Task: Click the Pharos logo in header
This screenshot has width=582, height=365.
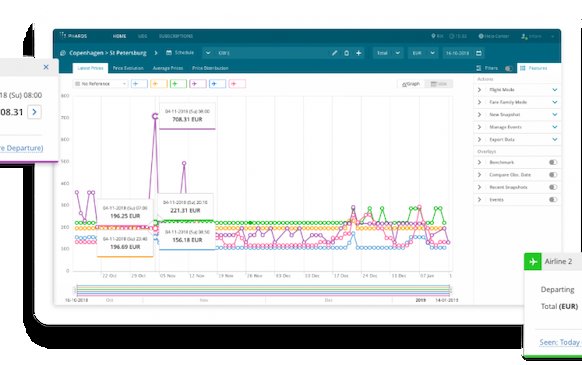Action: coord(73,36)
